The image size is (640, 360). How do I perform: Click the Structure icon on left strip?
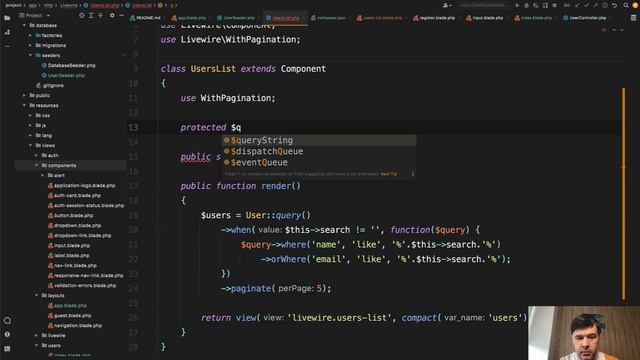[7, 32]
